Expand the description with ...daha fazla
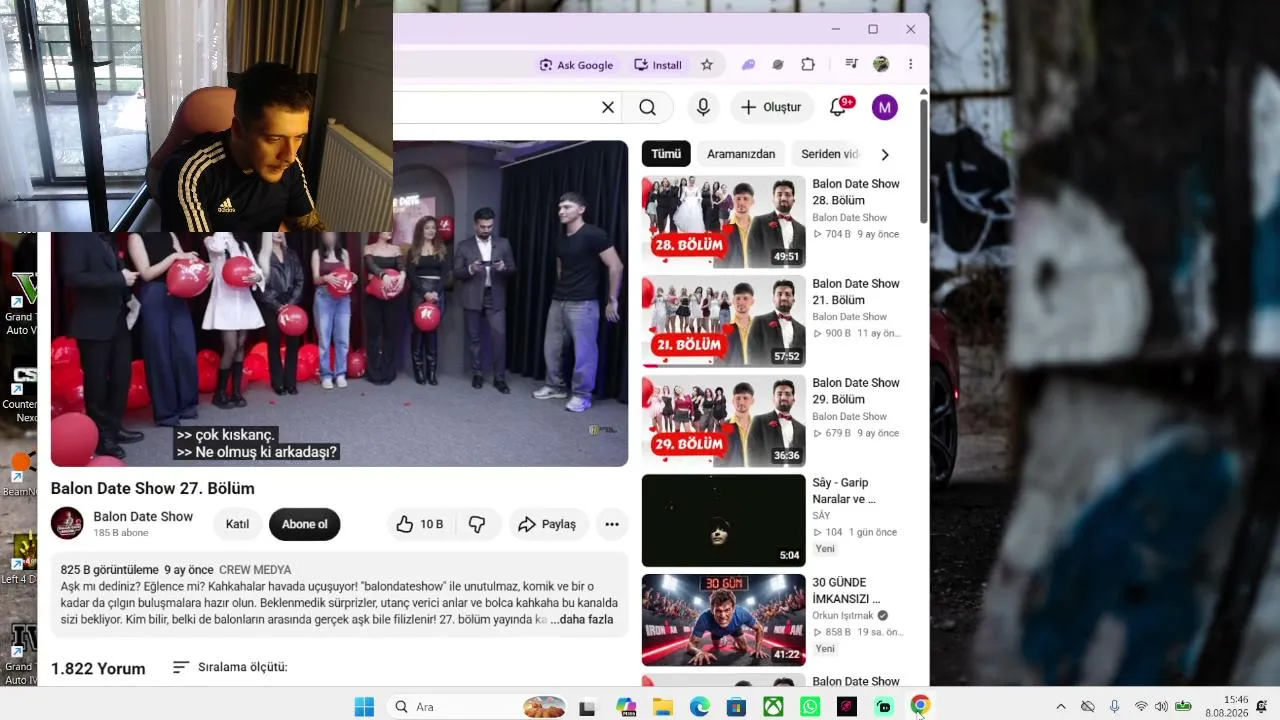This screenshot has width=1280, height=720. click(x=581, y=620)
